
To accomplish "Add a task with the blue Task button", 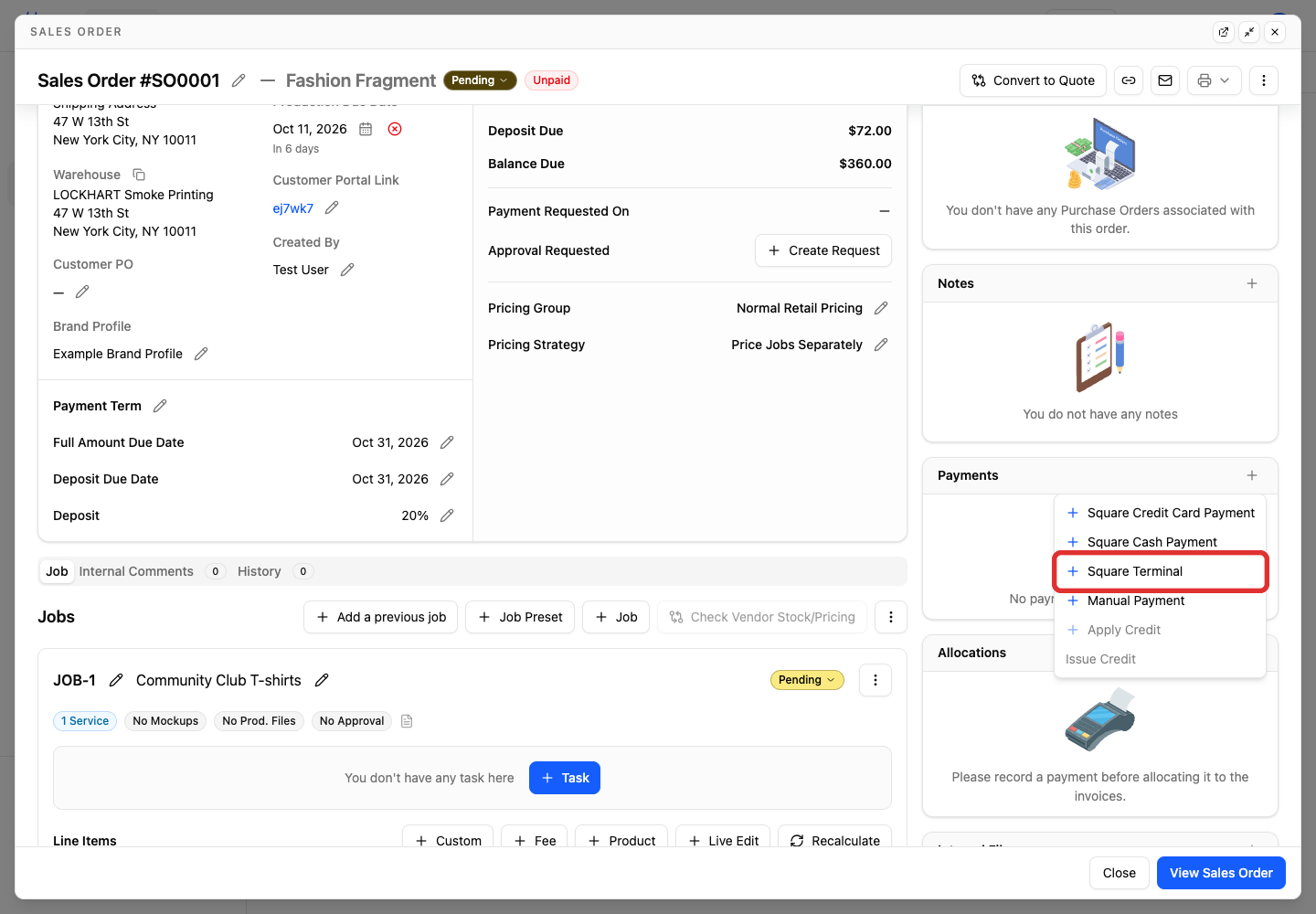I will click(x=565, y=778).
